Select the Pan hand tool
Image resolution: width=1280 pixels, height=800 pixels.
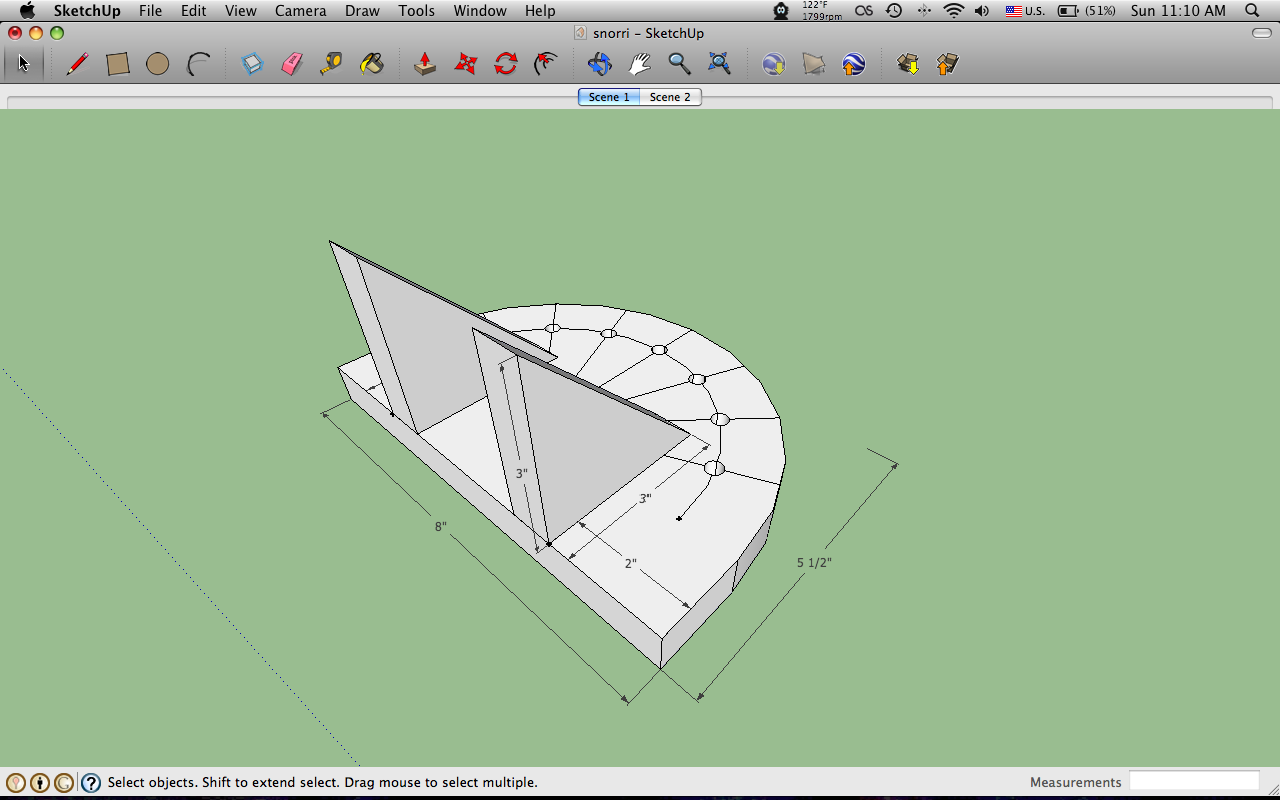coord(639,64)
